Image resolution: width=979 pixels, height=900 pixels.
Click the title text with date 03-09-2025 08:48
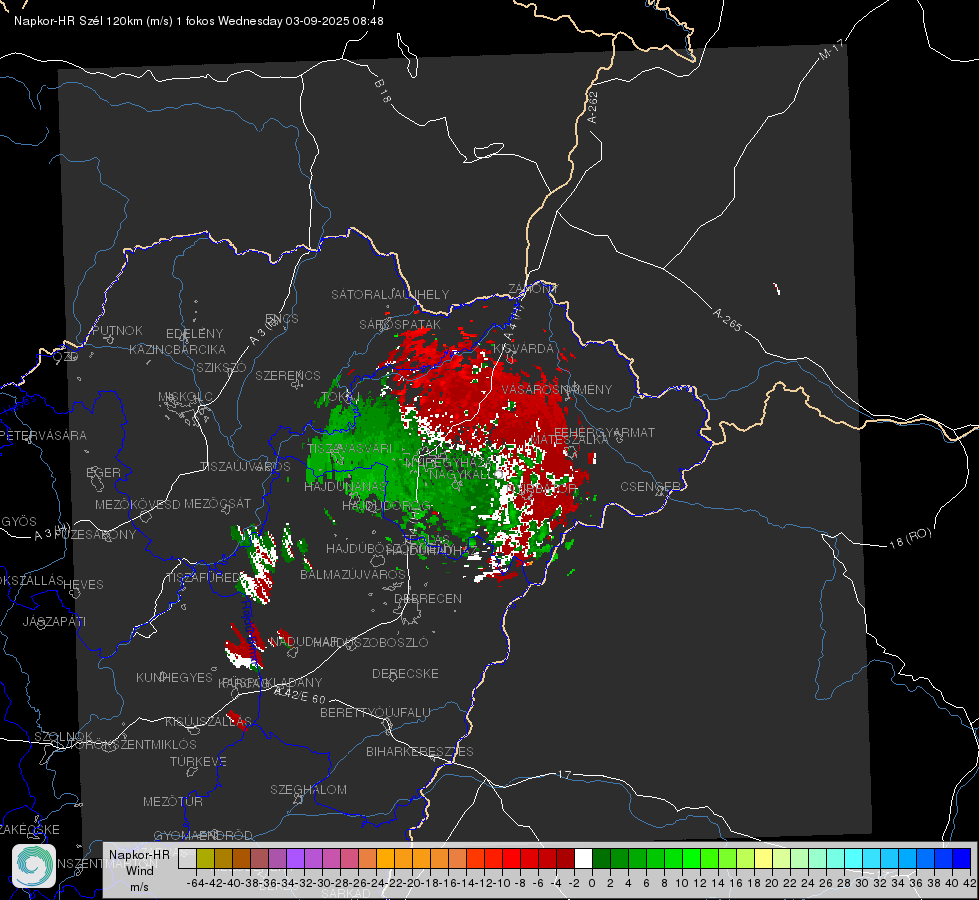[199, 21]
